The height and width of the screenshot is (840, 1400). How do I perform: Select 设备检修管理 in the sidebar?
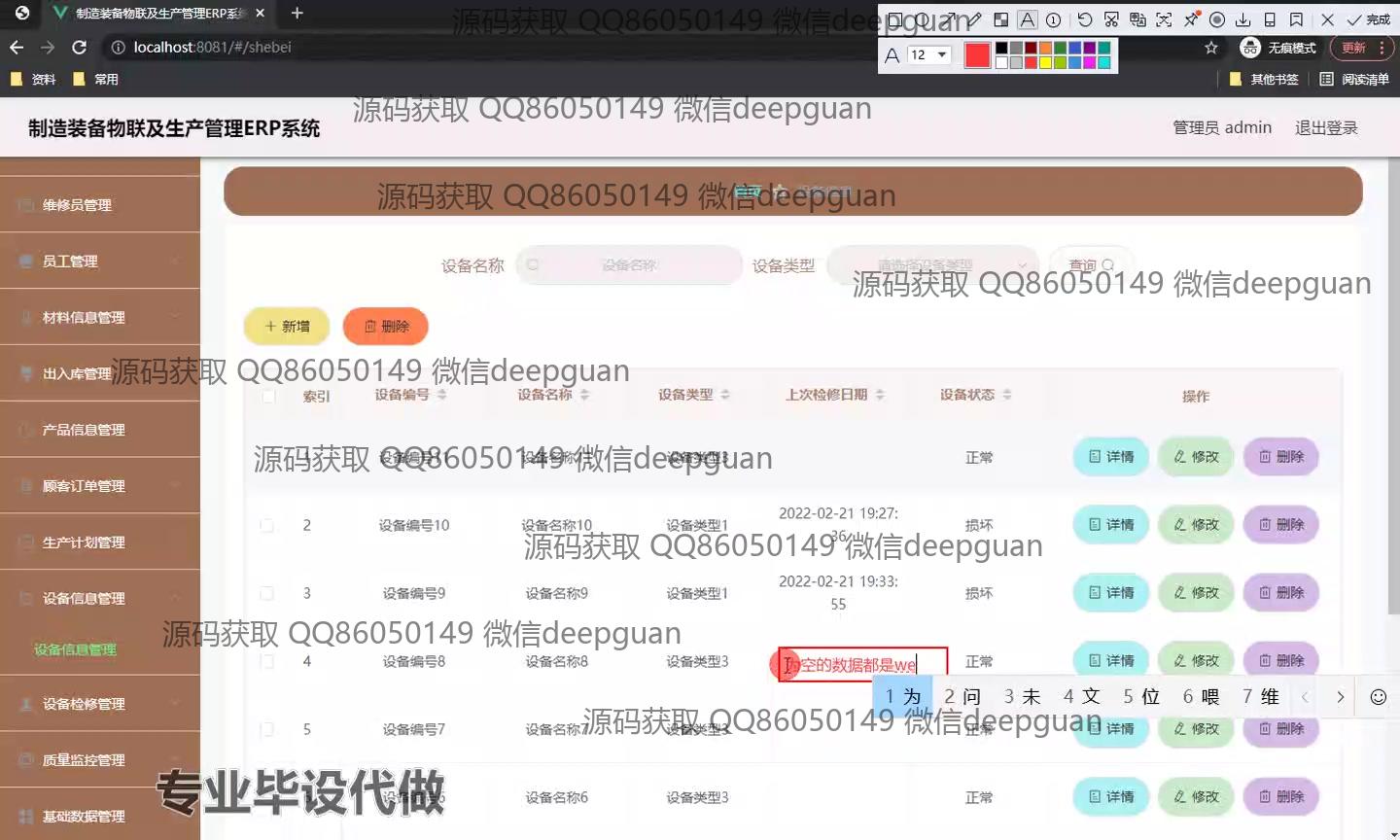[99, 704]
